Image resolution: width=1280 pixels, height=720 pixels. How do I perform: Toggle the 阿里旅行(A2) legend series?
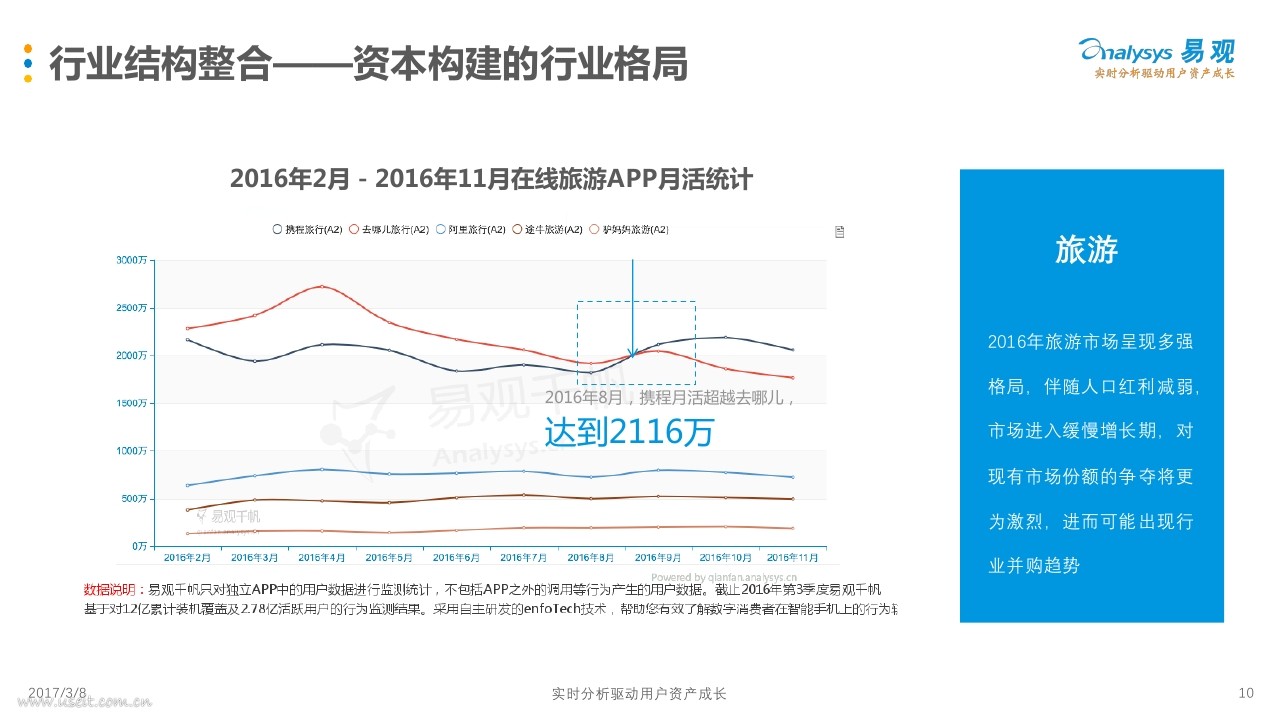(x=470, y=230)
